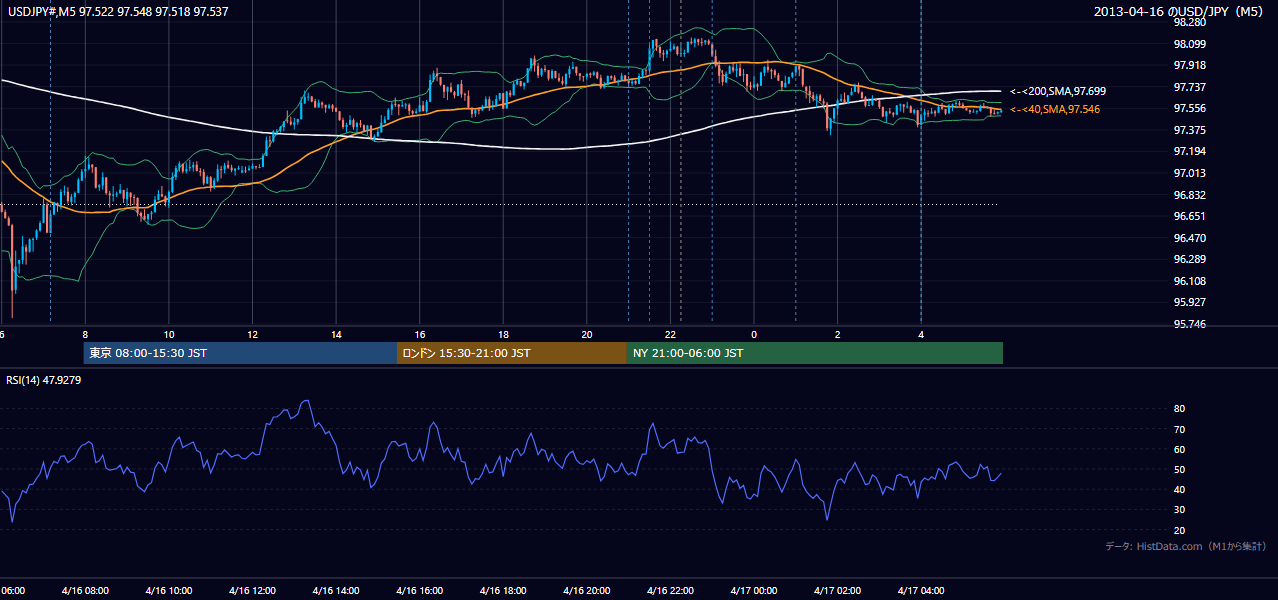Click the bottom time label 4/16 22:00
This screenshot has width=1278, height=600.
coord(670,591)
